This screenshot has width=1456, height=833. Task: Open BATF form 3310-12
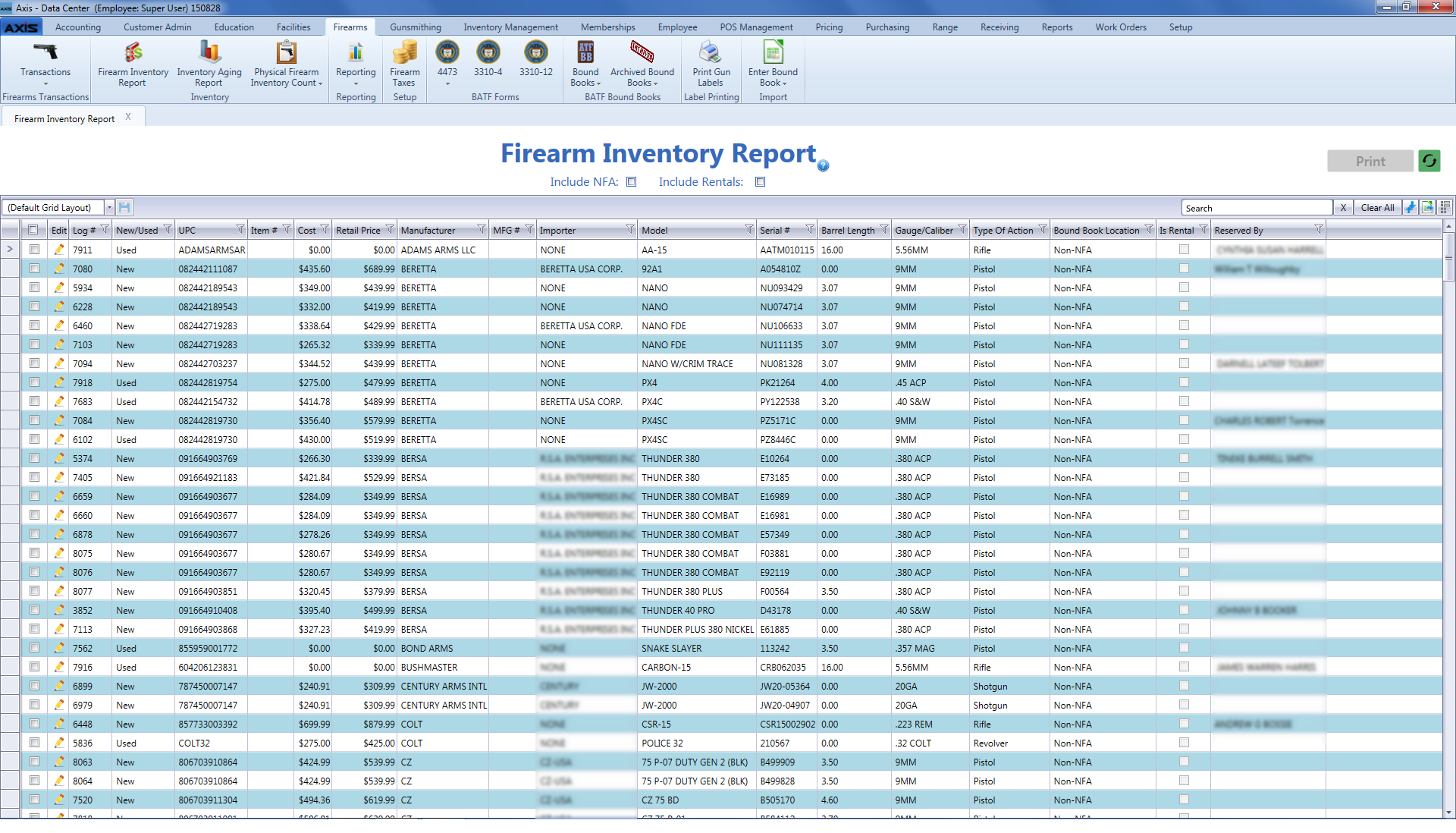(536, 52)
